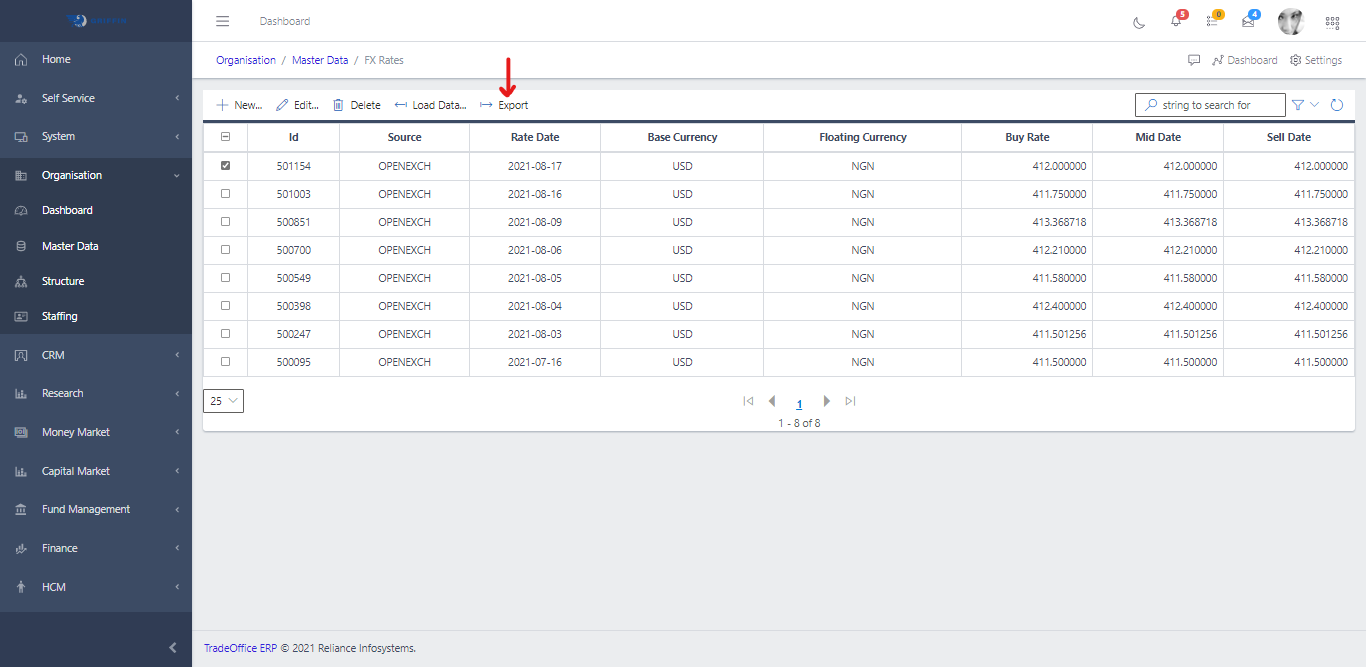Open the chat comment icon
This screenshot has width=1366, height=667.
click(1194, 60)
